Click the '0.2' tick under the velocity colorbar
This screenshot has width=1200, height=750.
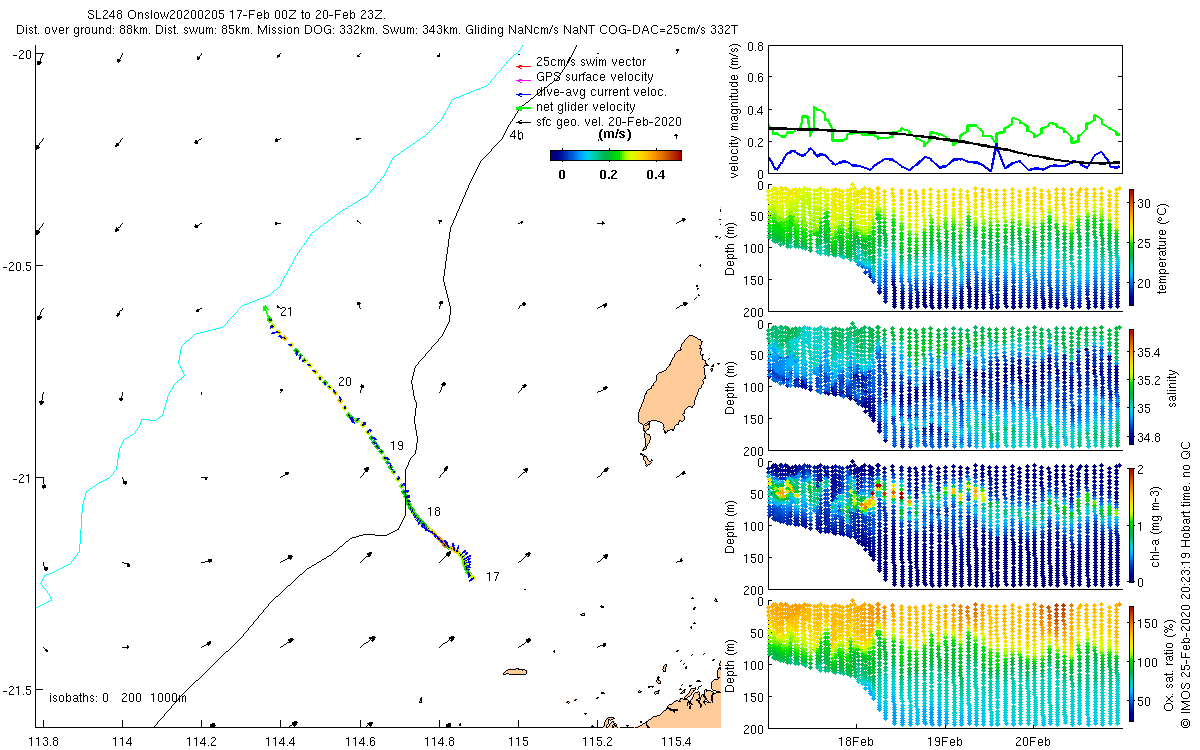click(x=608, y=175)
